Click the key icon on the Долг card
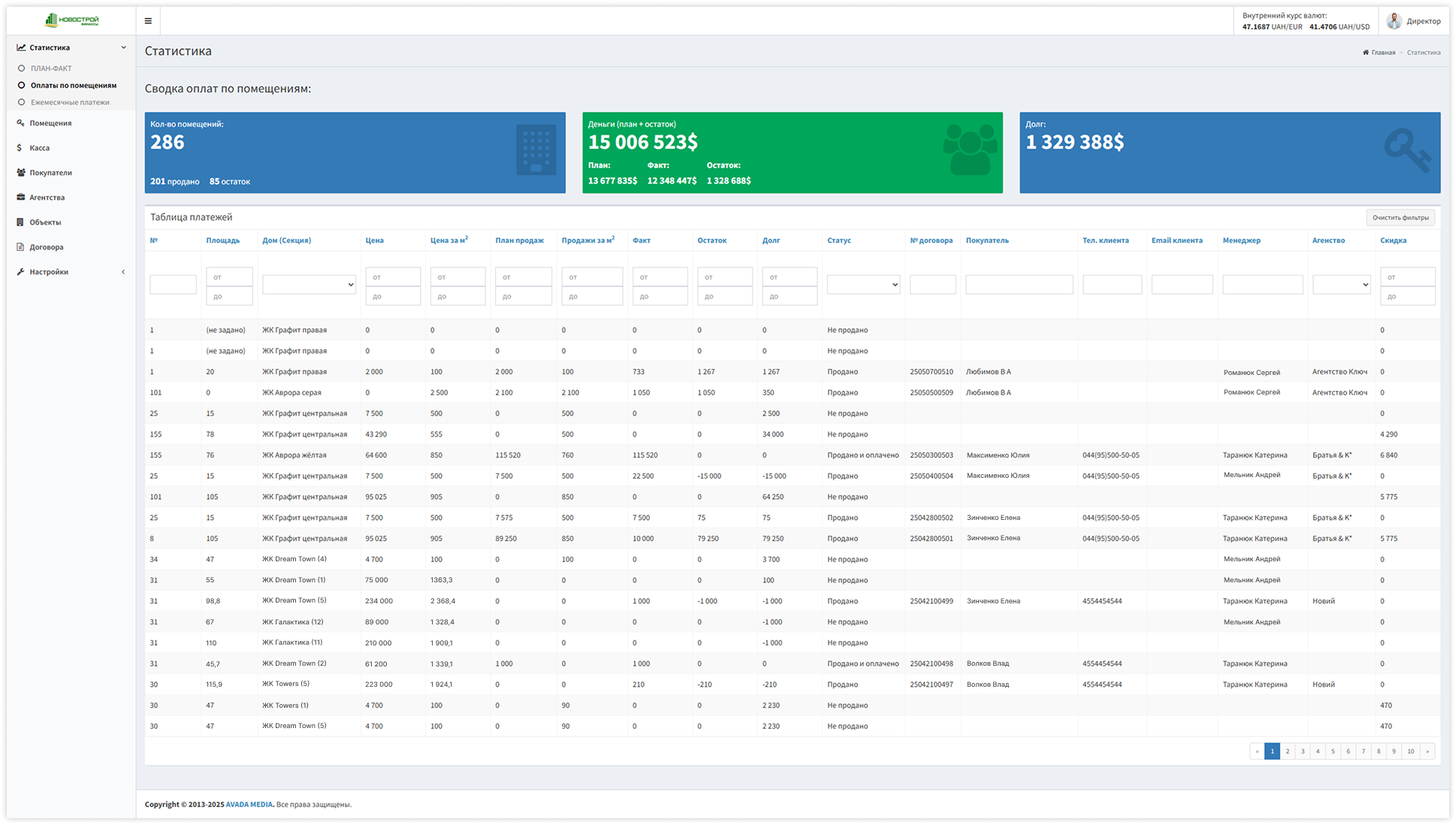 coord(1409,150)
